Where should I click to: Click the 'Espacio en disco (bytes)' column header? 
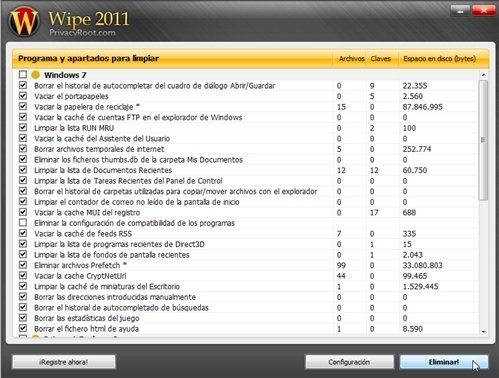point(439,59)
